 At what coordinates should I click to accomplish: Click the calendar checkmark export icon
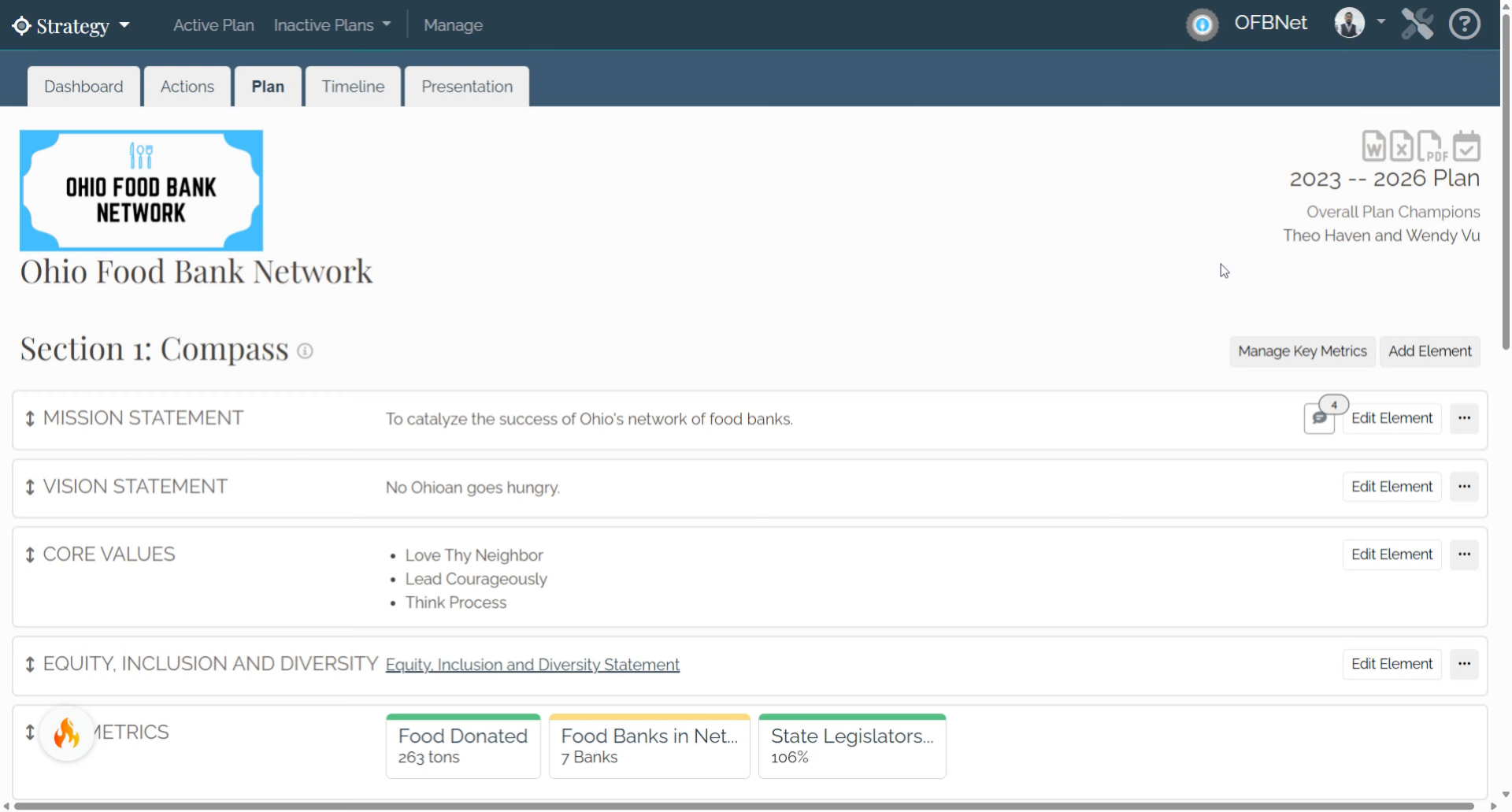1466,146
